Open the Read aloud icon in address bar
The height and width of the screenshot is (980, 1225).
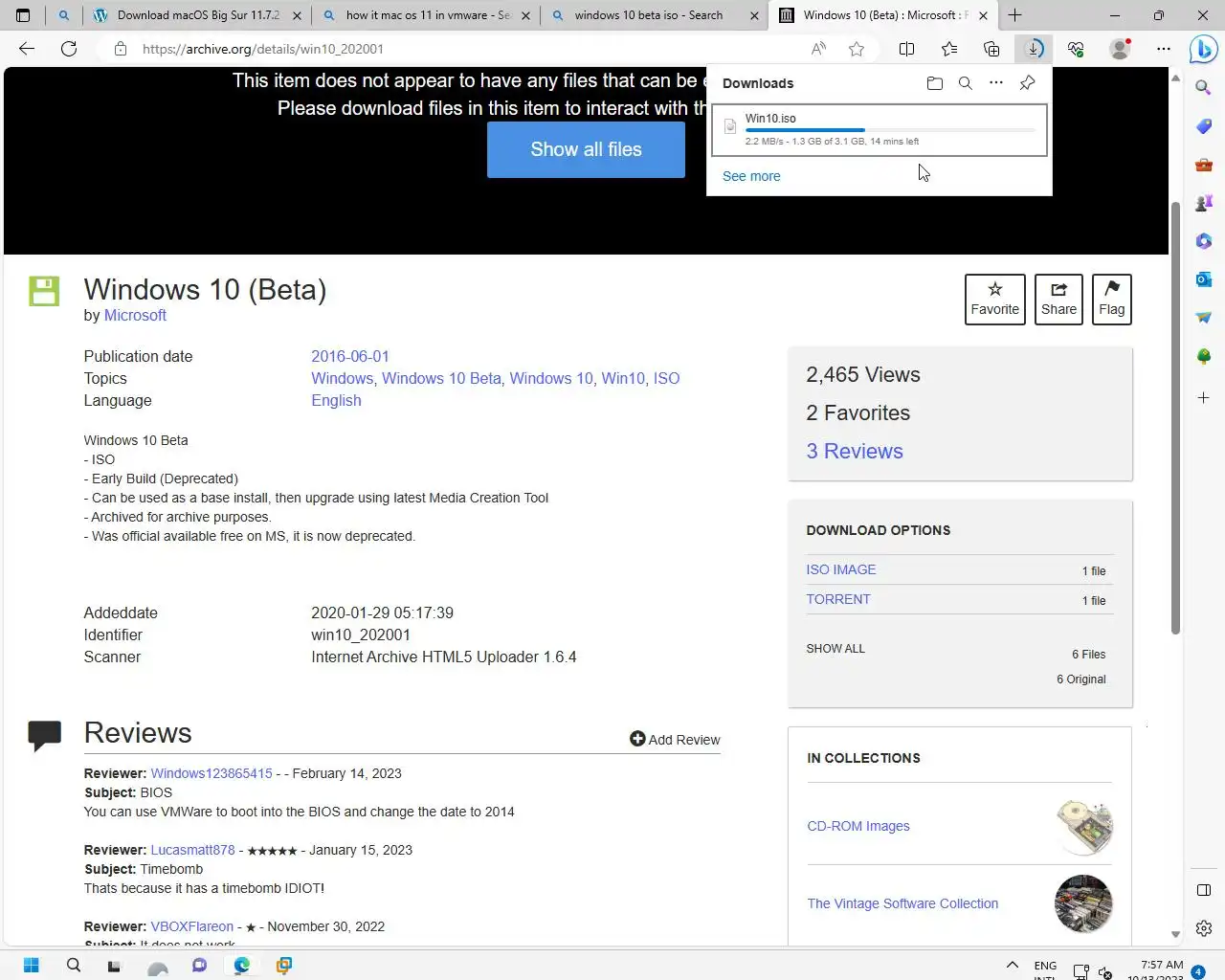[818, 49]
